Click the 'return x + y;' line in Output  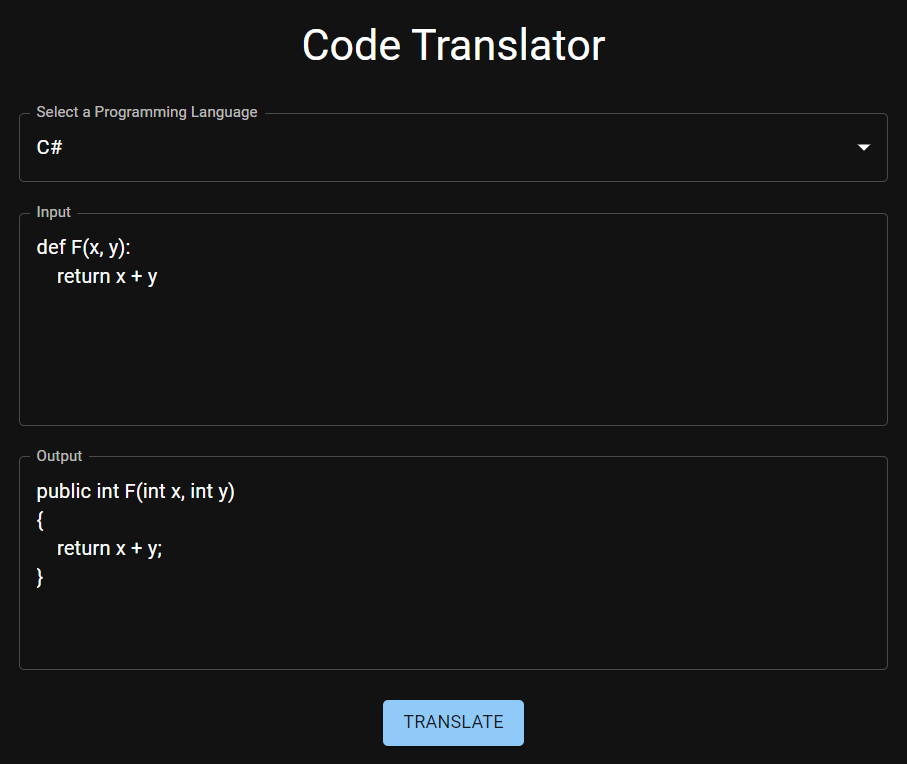click(x=110, y=548)
